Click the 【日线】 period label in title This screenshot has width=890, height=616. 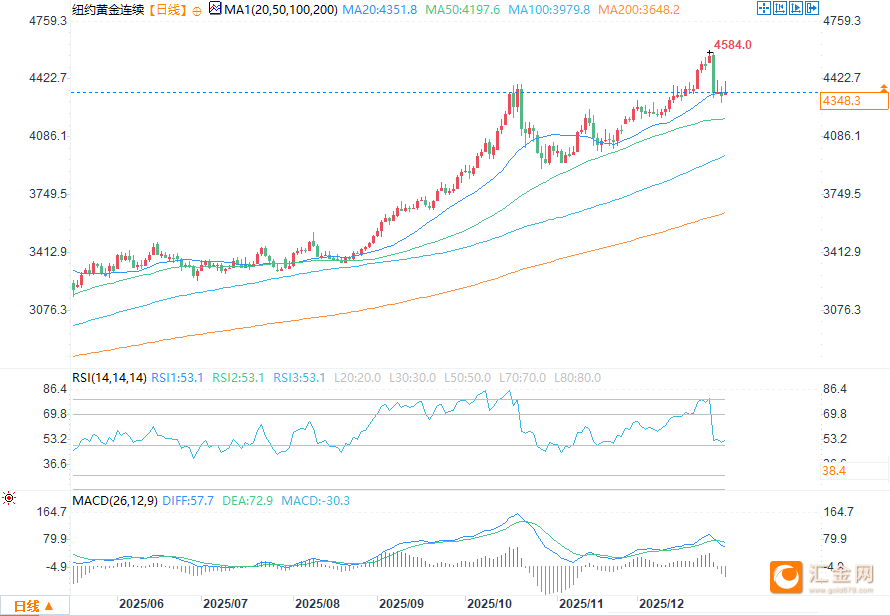(x=167, y=10)
